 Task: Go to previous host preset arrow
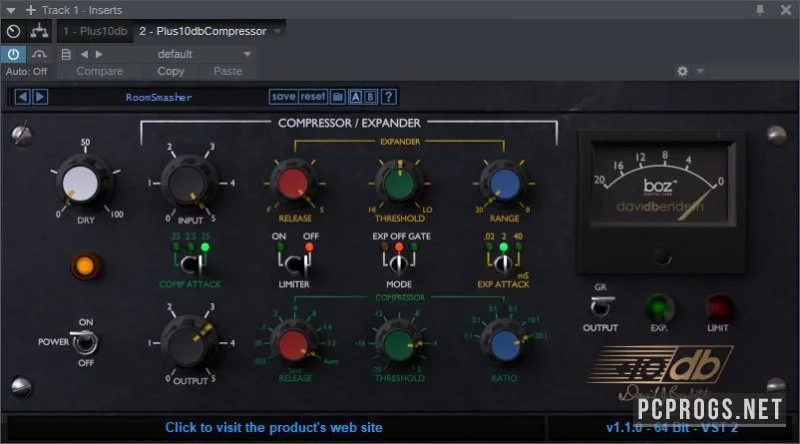pyautogui.click(x=84, y=54)
